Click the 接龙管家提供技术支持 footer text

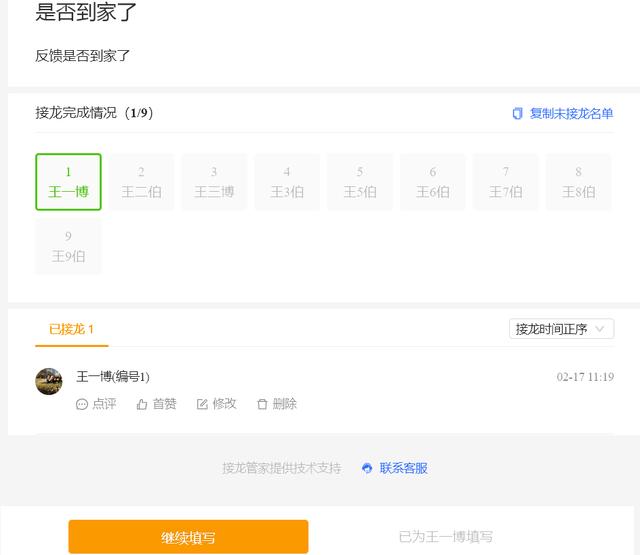tap(282, 468)
